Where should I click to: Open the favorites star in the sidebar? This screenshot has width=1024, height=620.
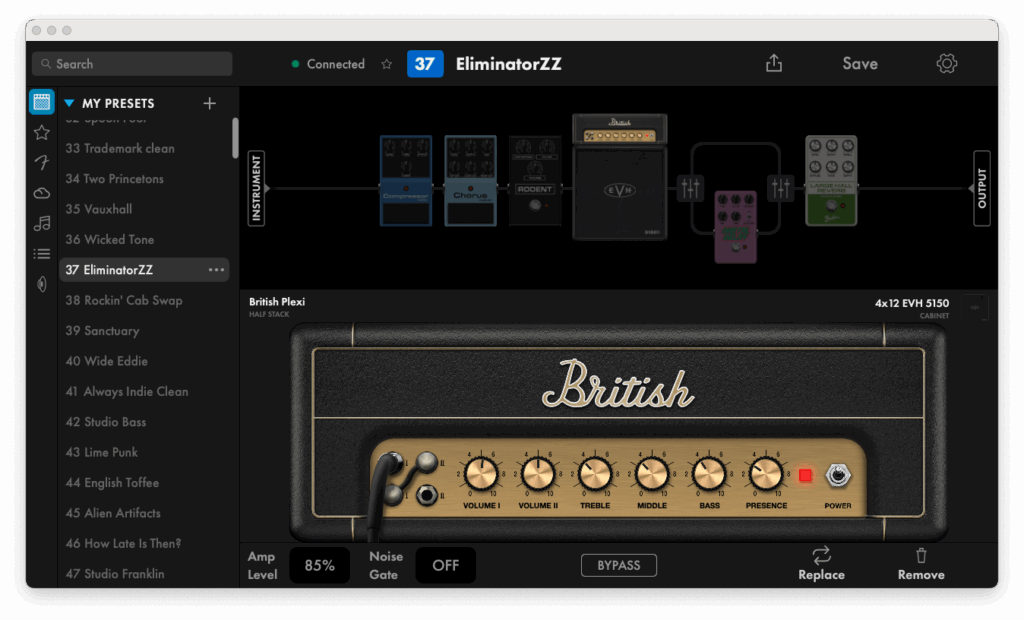coord(42,133)
